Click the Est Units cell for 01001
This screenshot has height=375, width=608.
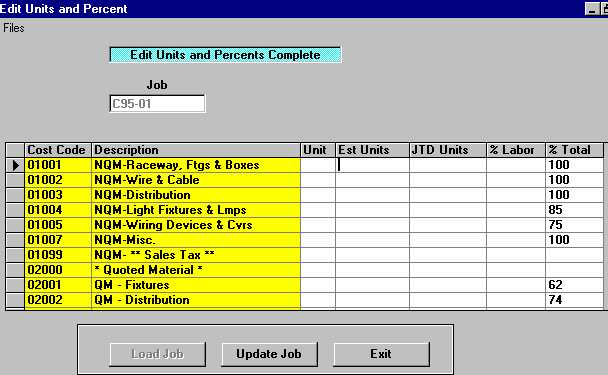[372, 165]
